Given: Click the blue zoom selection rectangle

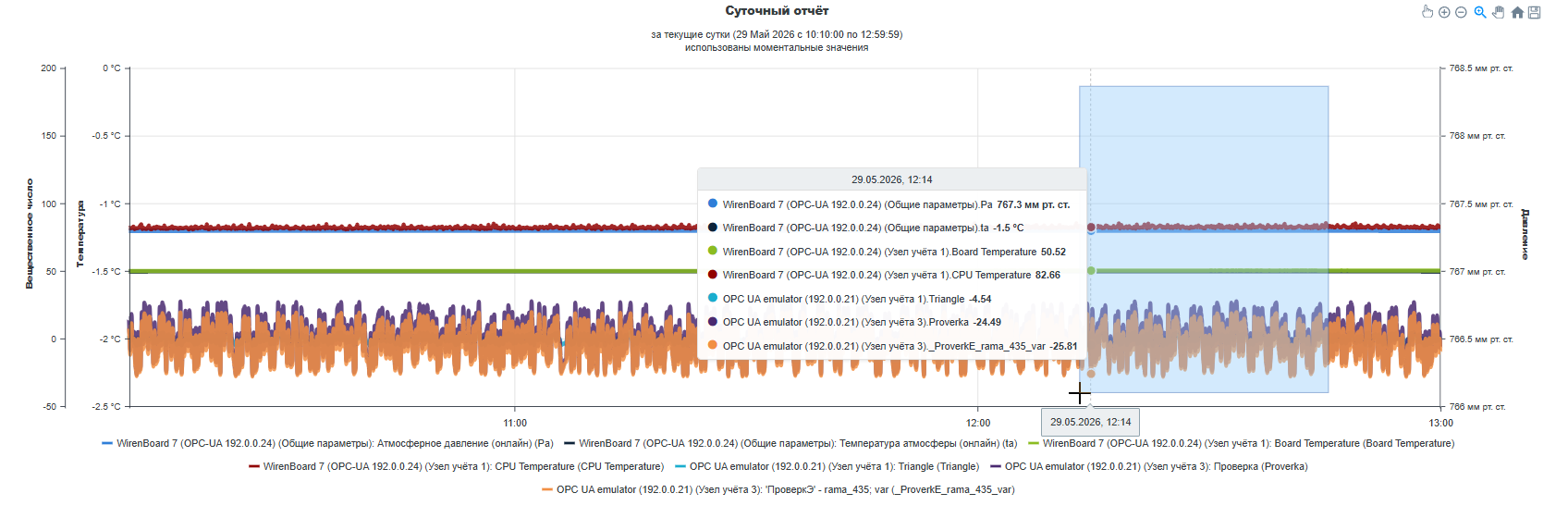Looking at the screenshot, I should [x=1204, y=240].
